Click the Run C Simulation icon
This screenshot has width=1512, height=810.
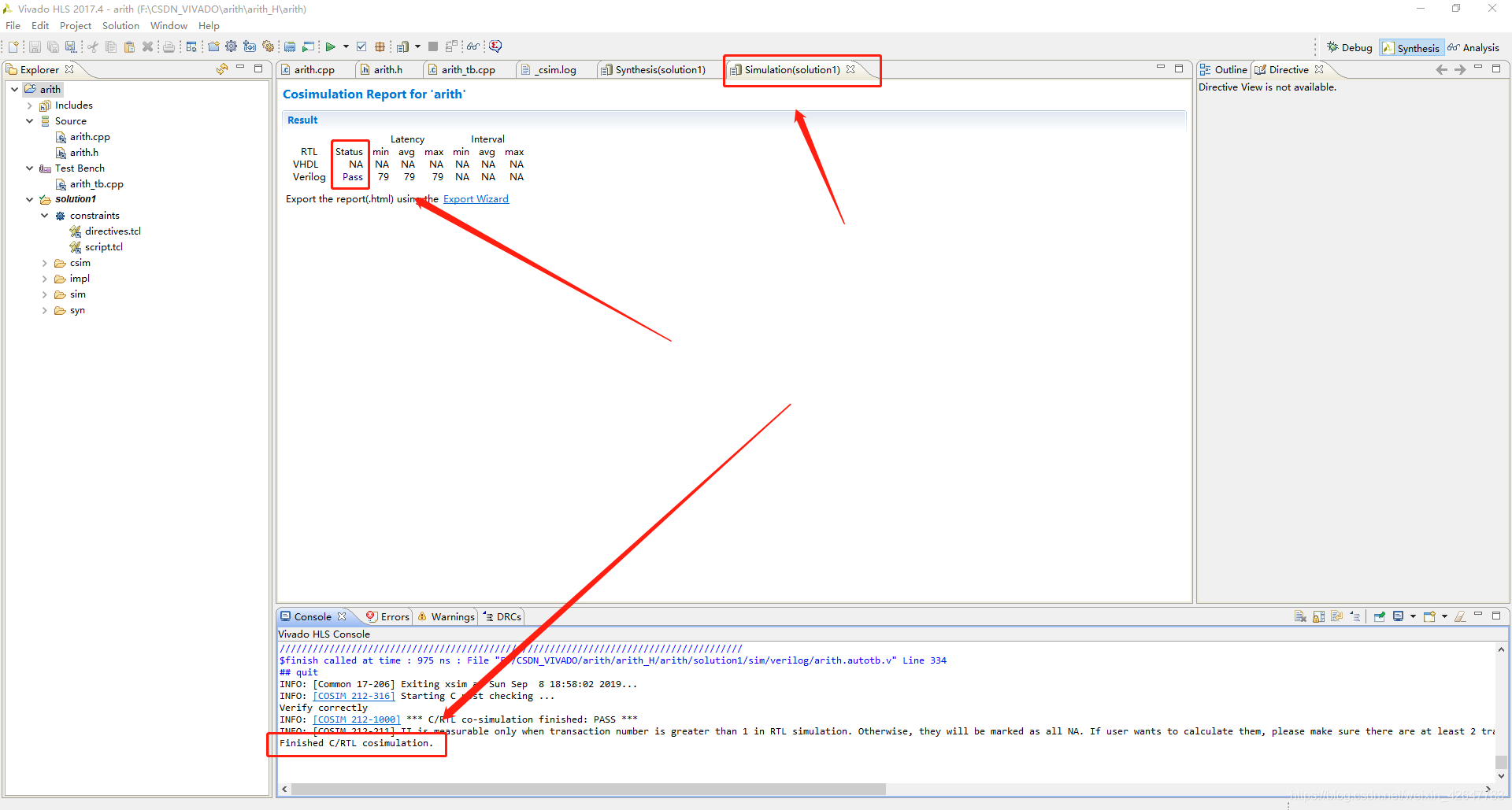308,46
